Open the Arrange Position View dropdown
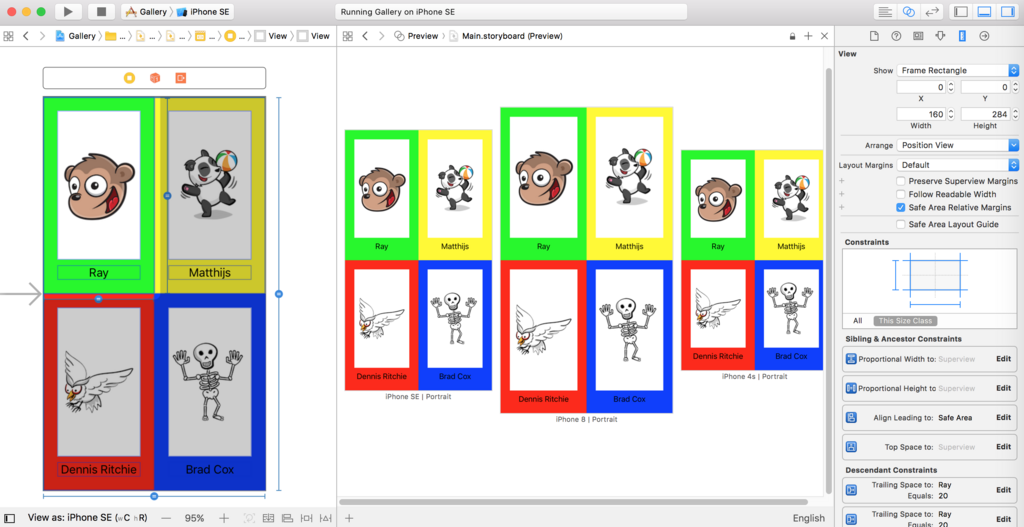Screen dimensions: 1024x527 click(x=957, y=145)
